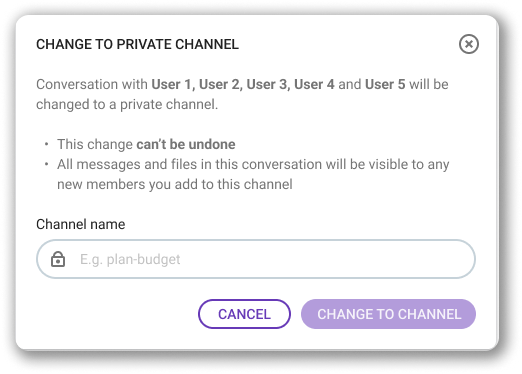
Task: Confirm with Change to Channel button
Action: point(388,314)
